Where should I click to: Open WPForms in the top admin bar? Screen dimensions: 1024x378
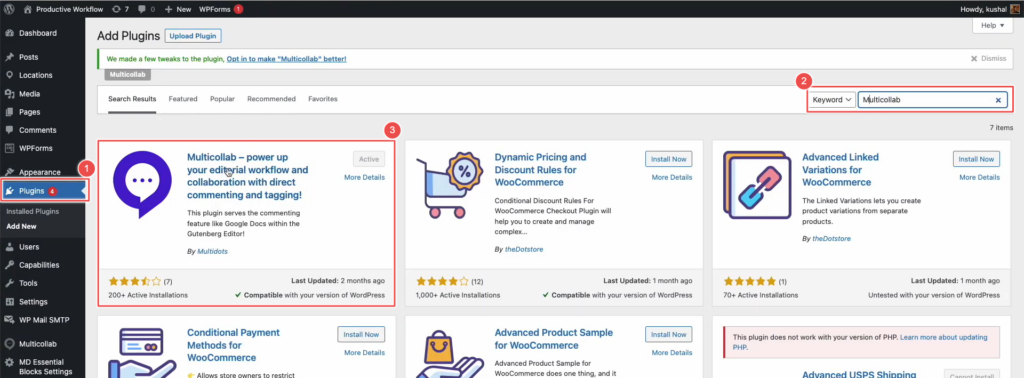point(215,9)
